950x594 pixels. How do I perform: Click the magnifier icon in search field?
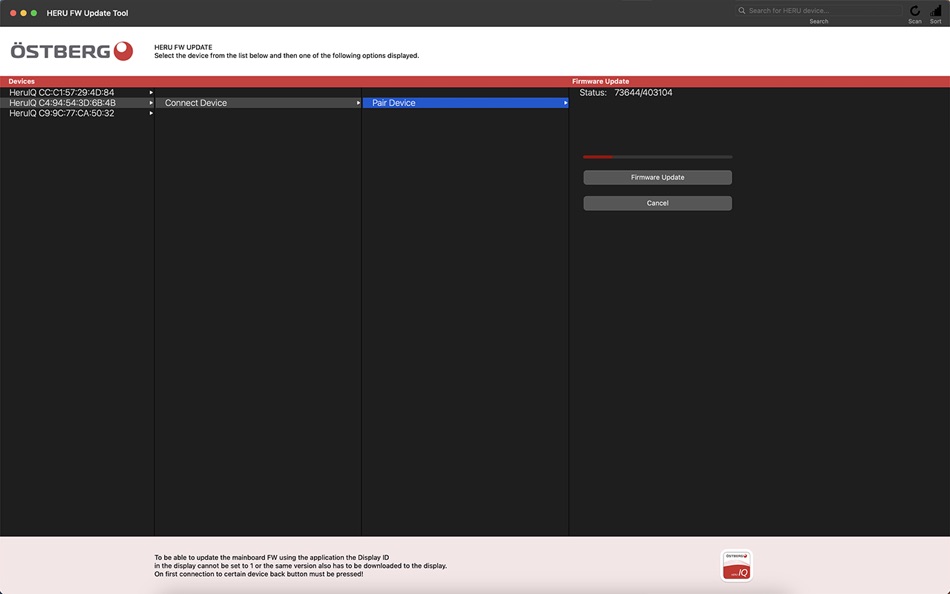742,10
